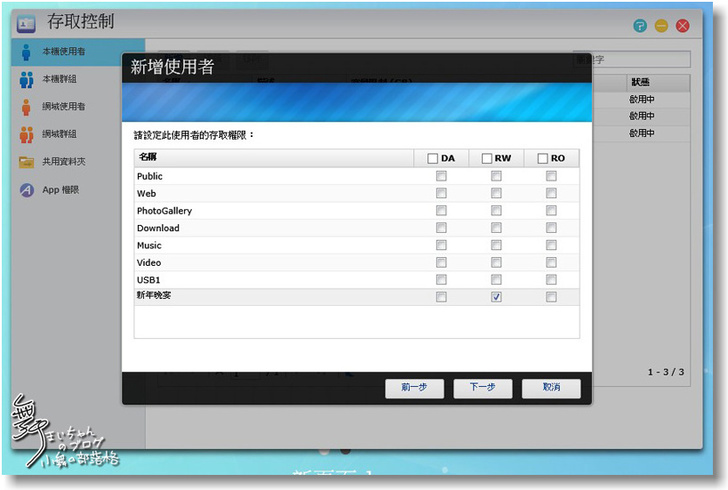Screen dimensions: 728x490
Task: Check RW for the Web folder
Action: 496,193
